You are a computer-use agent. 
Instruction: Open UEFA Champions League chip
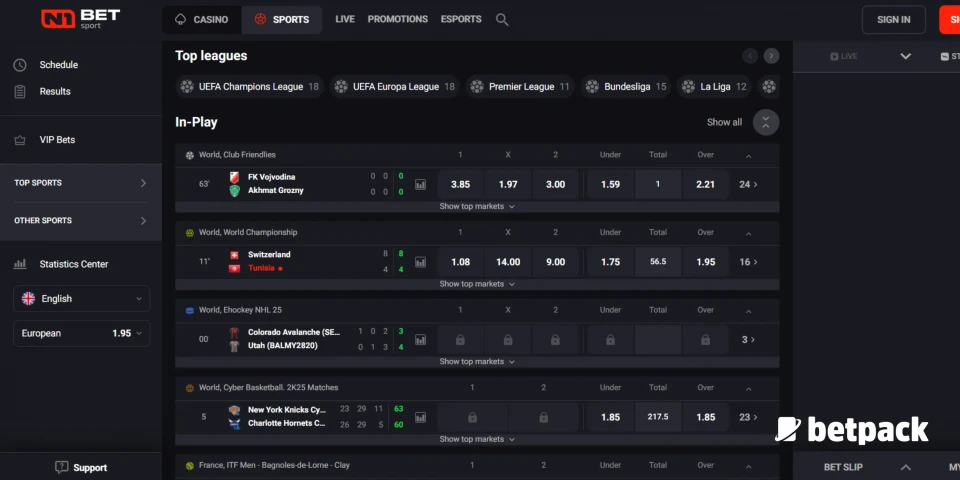[250, 87]
